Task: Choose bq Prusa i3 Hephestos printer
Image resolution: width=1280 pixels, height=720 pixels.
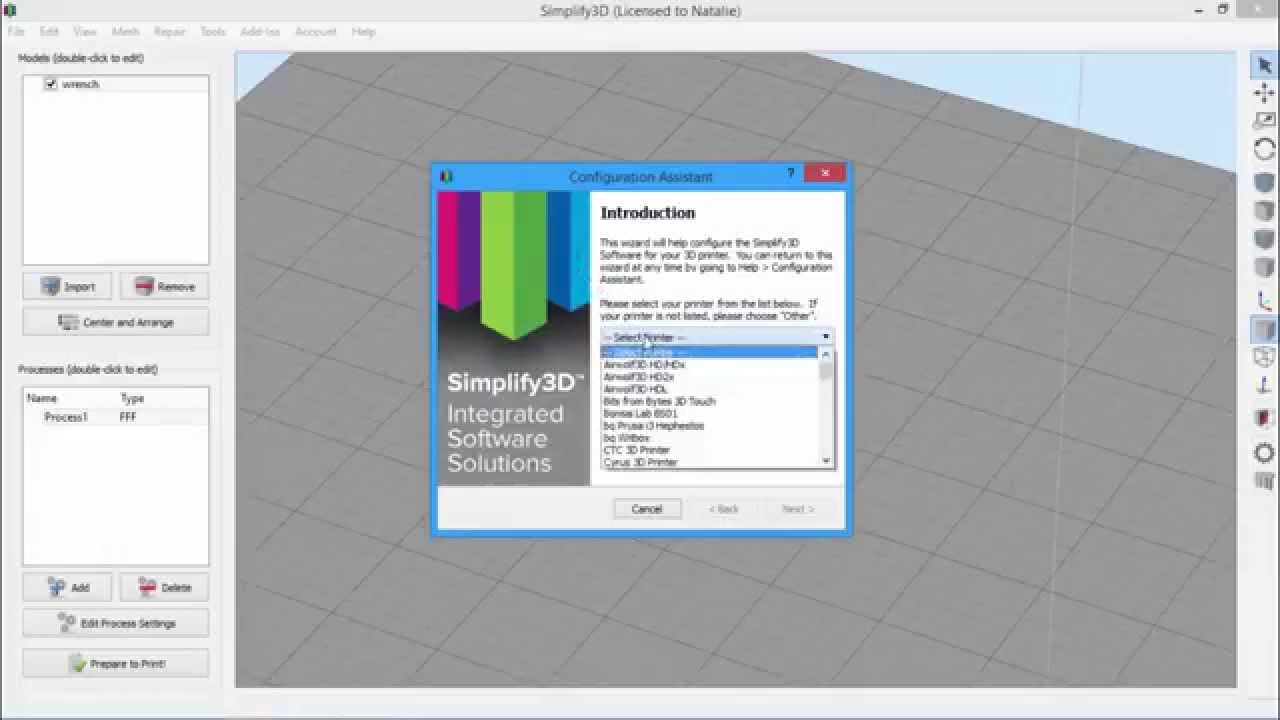Action: point(710,426)
